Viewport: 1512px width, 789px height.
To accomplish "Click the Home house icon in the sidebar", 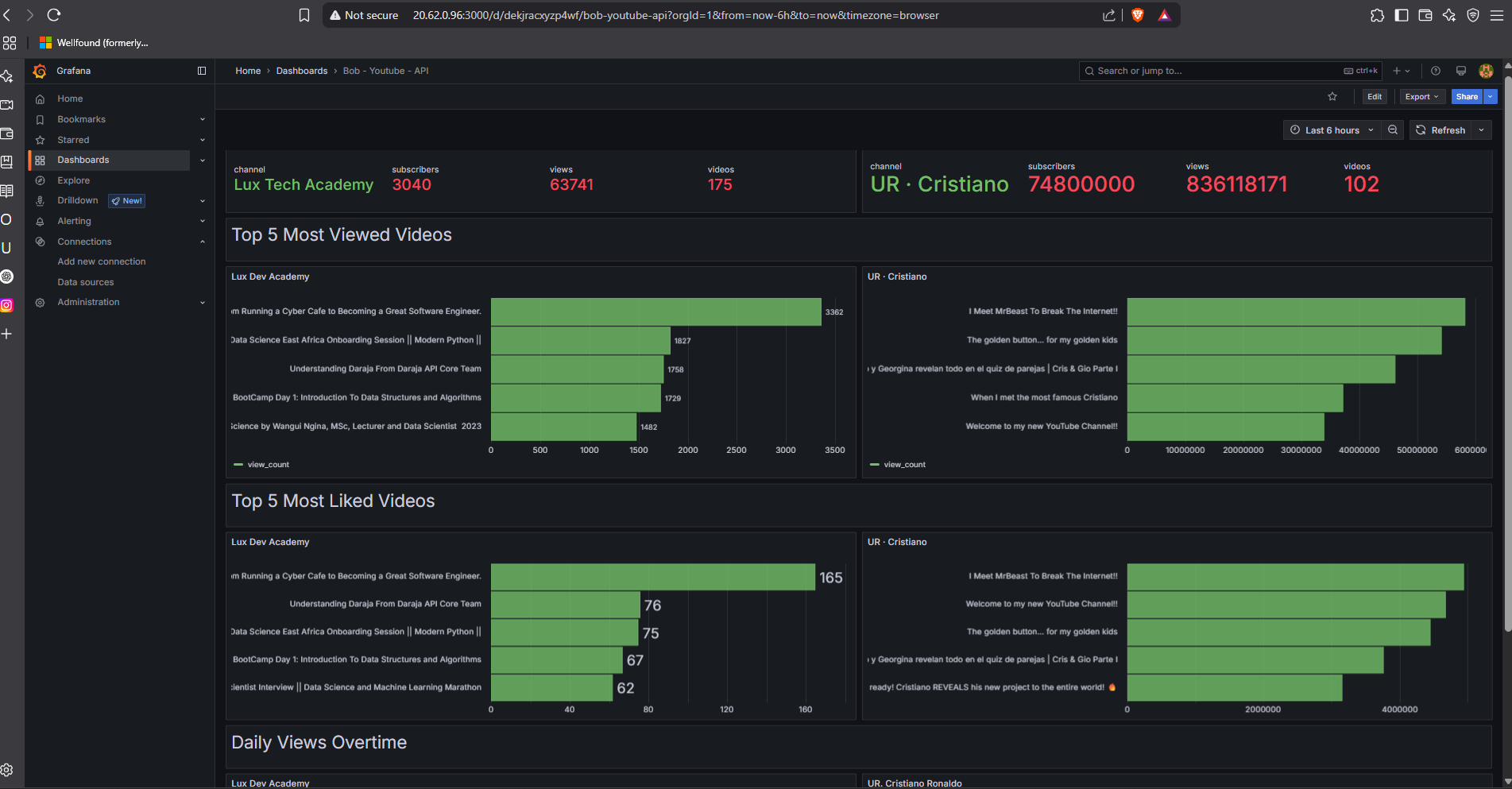I will click(40, 99).
